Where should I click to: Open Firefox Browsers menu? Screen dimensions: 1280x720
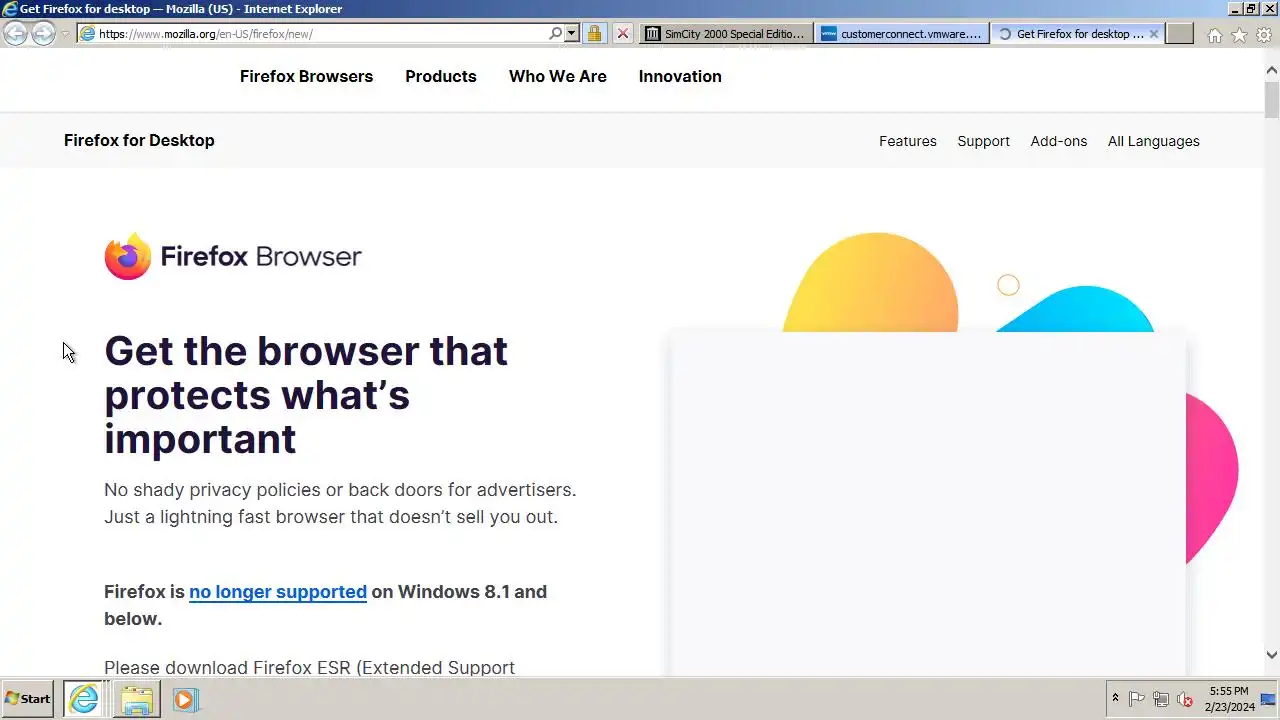point(306,76)
